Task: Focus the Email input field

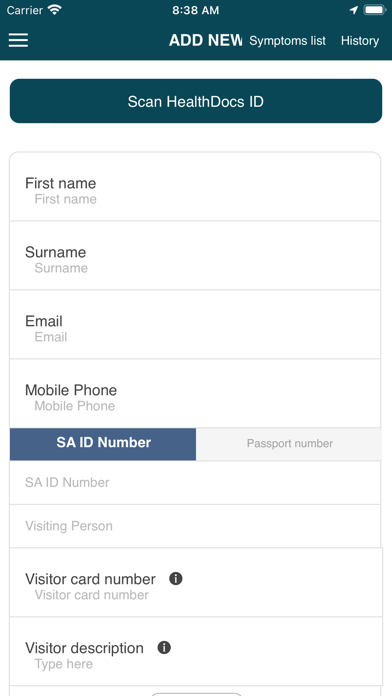Action: coord(195,324)
